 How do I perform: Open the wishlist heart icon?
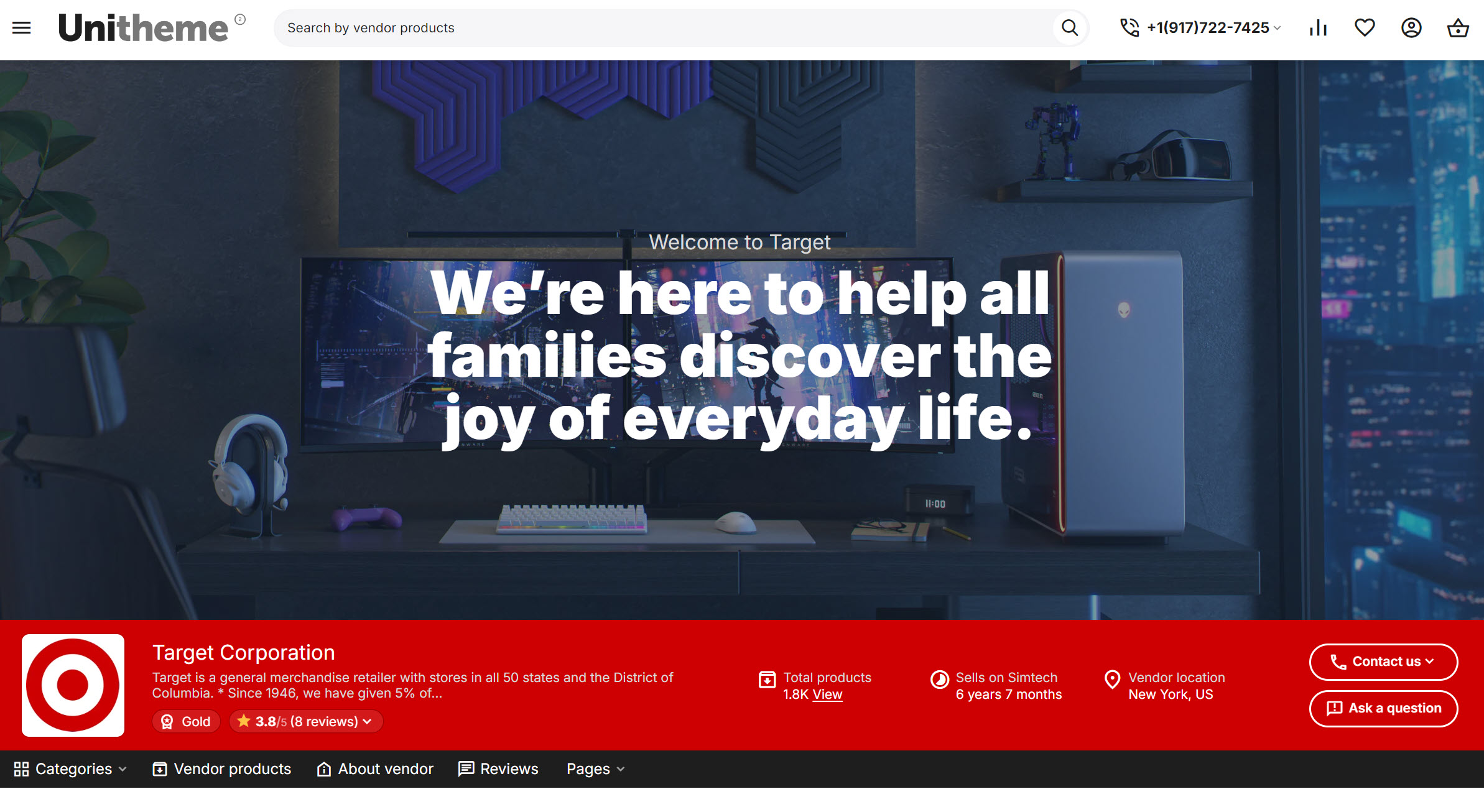click(1365, 27)
